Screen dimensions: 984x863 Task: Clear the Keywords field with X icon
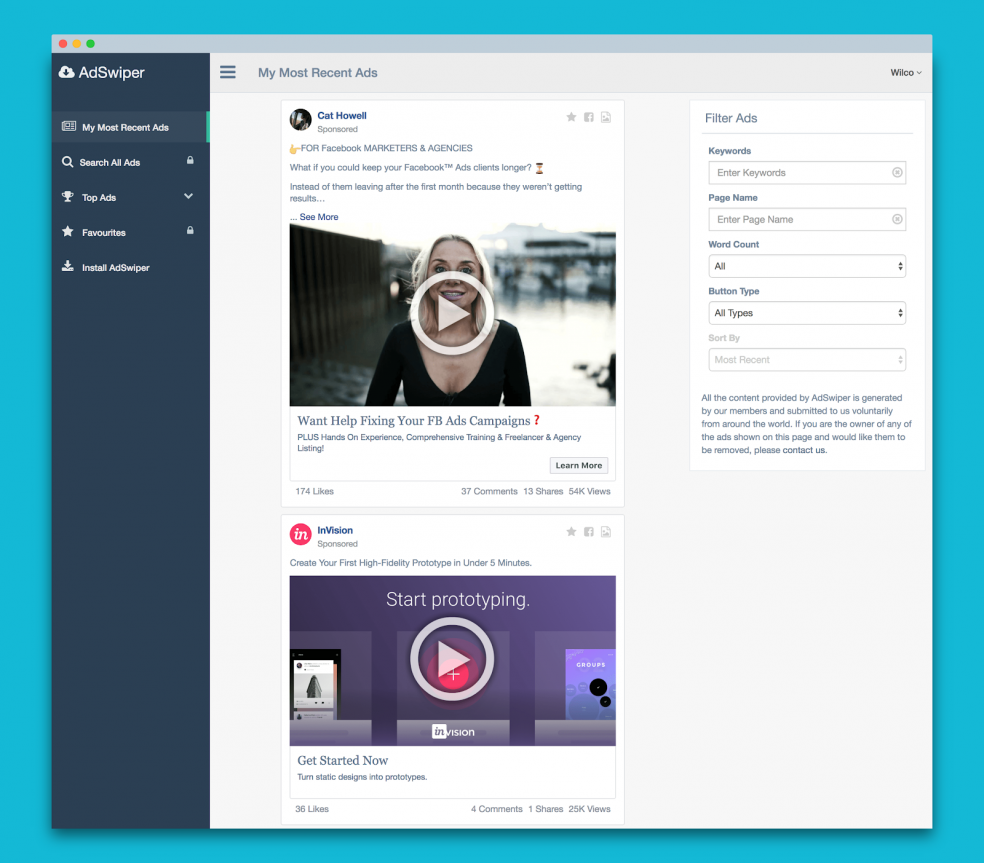[x=897, y=173]
